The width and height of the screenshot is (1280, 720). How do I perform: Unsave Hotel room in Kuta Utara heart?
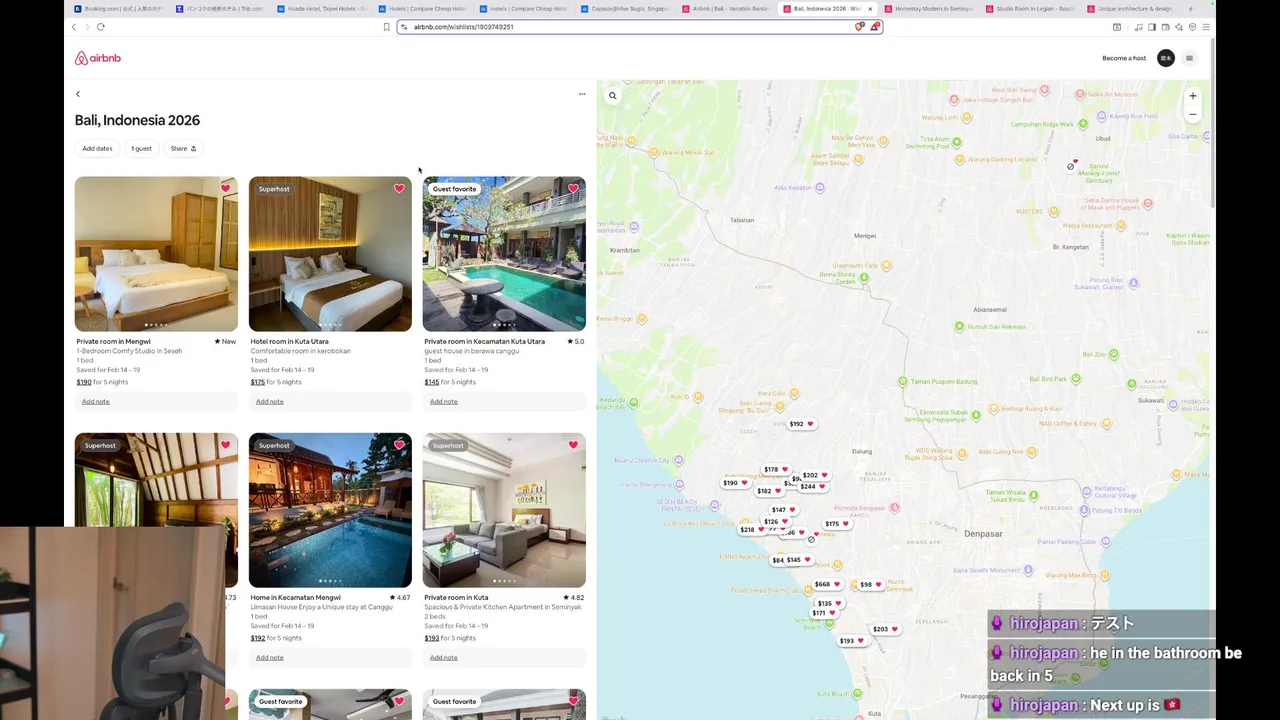pyautogui.click(x=399, y=189)
